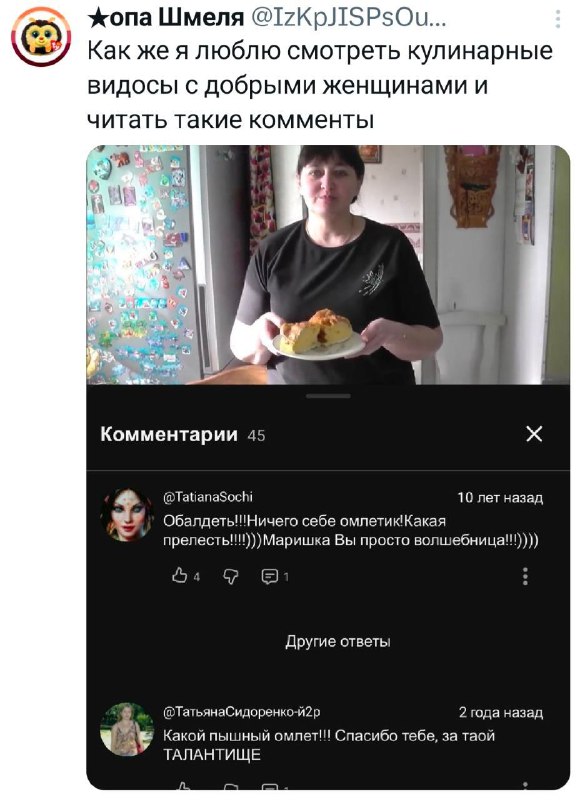Grab the comments sheet drag handle
This screenshot has width=585, height=800.
[328, 396]
